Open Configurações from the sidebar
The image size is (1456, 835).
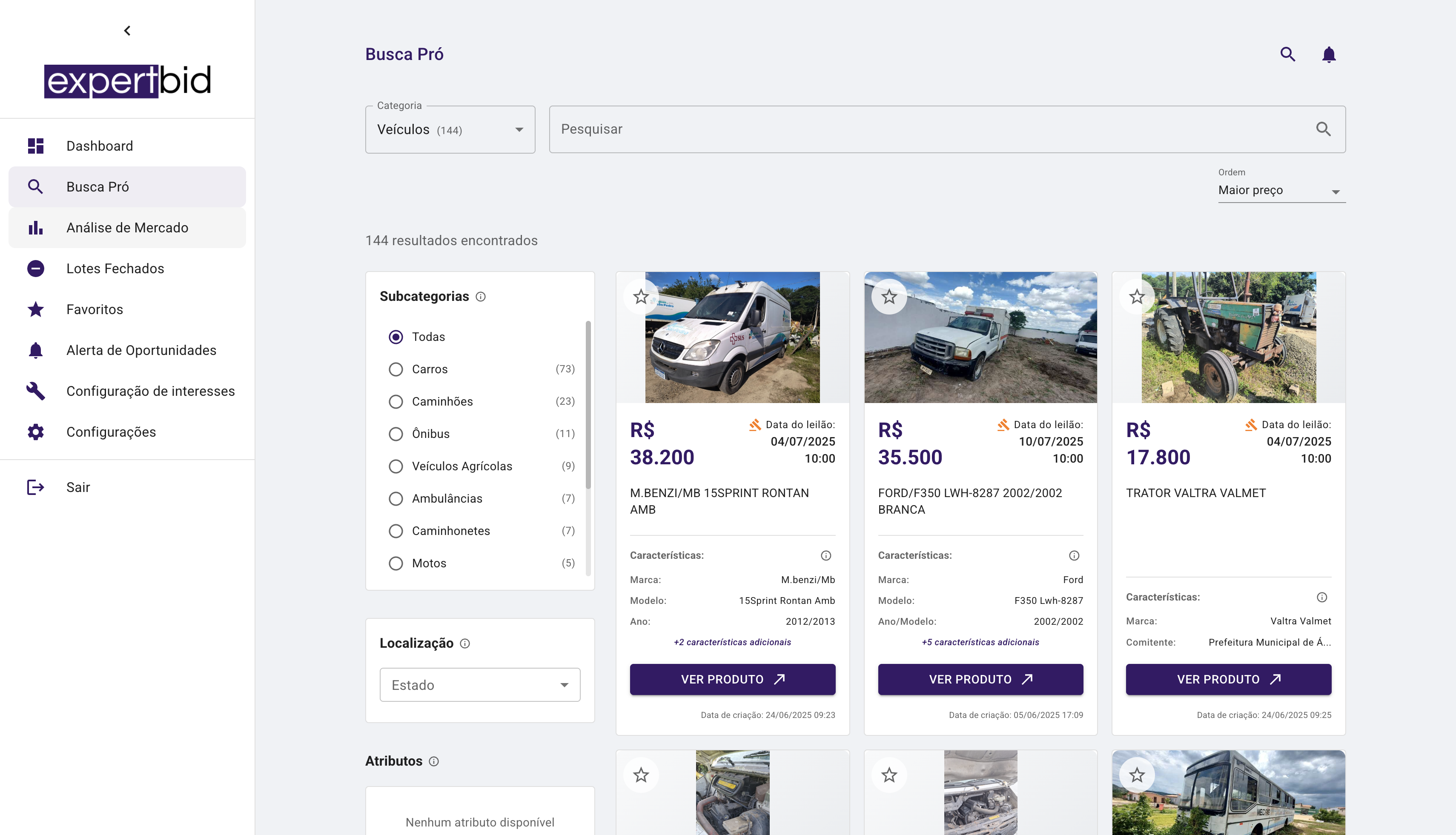pos(111,432)
